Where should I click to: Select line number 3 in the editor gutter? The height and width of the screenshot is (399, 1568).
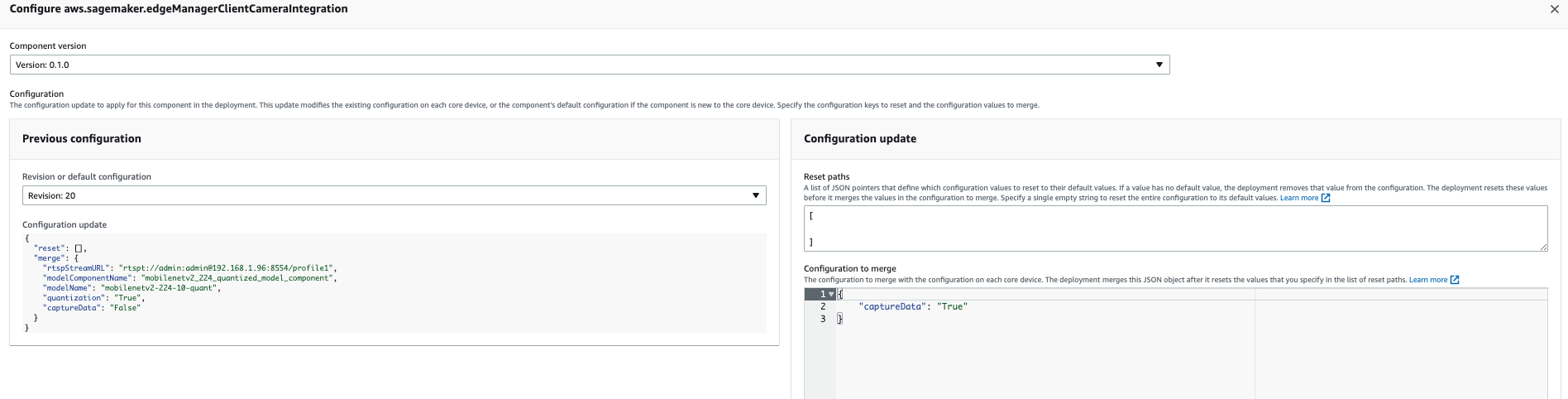(823, 319)
